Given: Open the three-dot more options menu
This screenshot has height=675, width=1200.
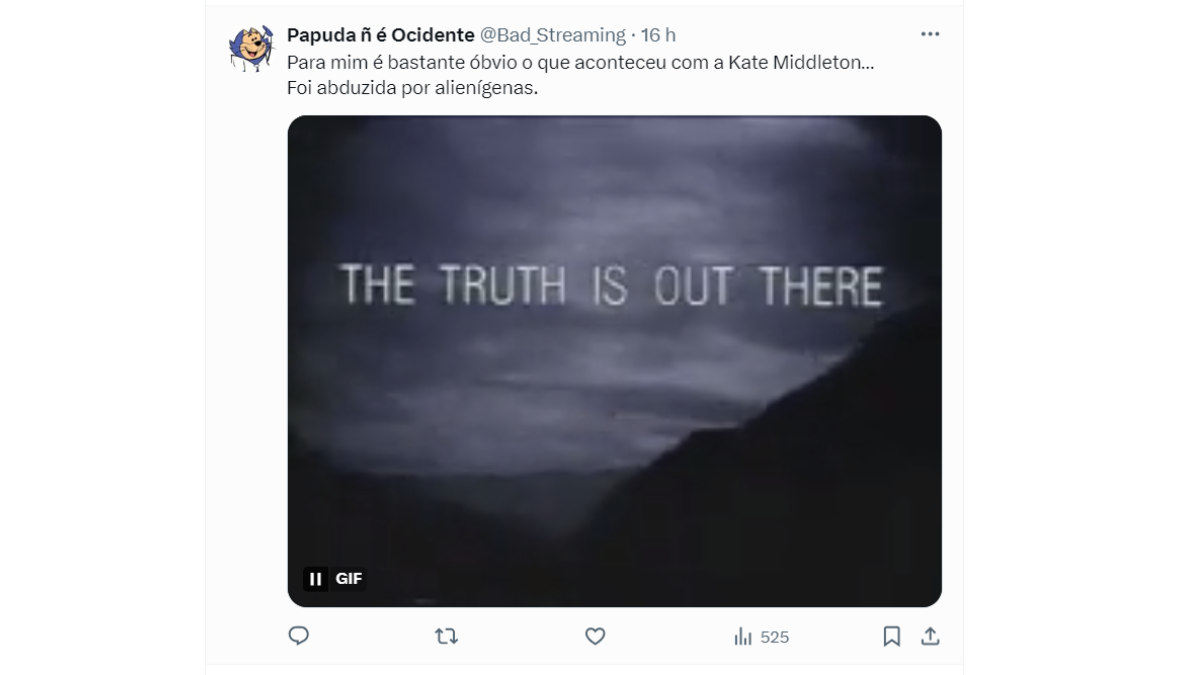Looking at the screenshot, I should [x=930, y=34].
